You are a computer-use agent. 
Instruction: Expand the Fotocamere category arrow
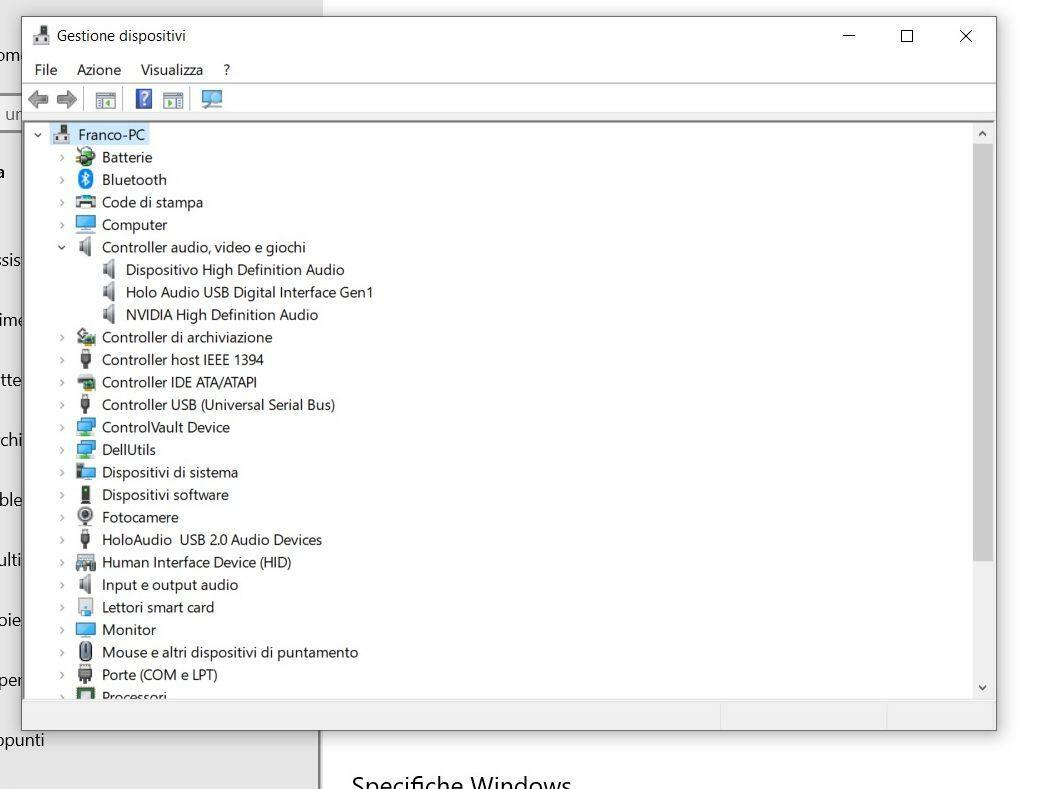pos(62,517)
